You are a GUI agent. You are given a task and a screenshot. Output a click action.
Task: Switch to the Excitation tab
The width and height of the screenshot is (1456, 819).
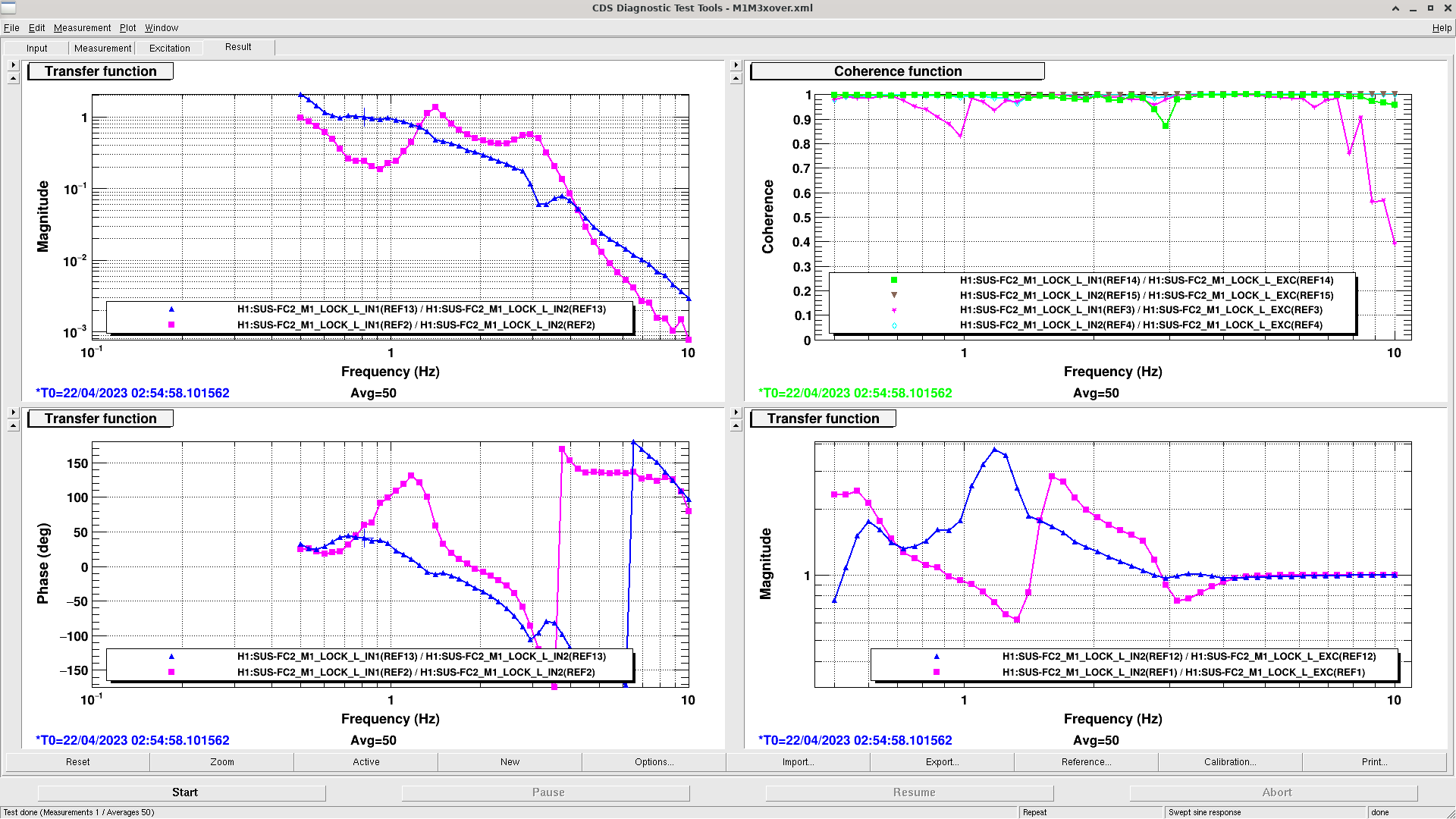tap(169, 48)
